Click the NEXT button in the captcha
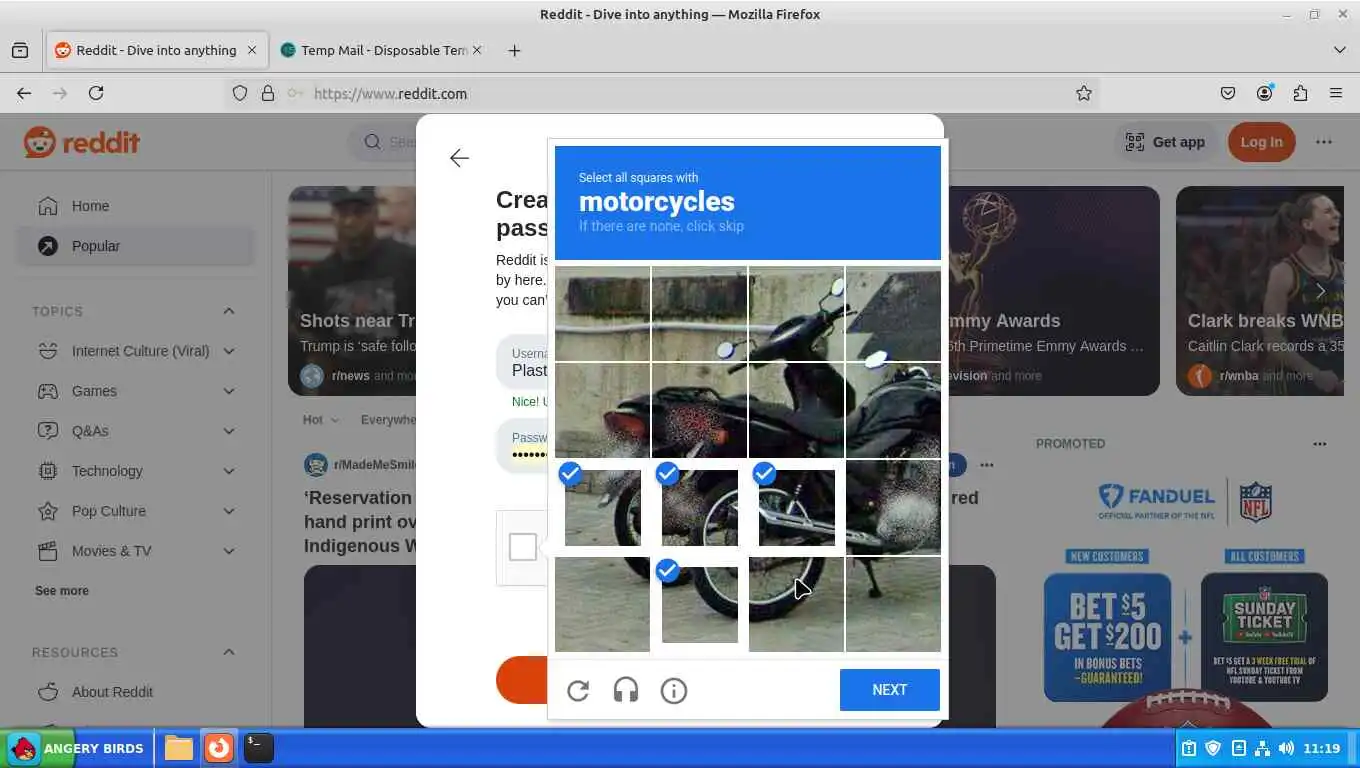Viewport: 1360px width, 768px height. tap(889, 690)
